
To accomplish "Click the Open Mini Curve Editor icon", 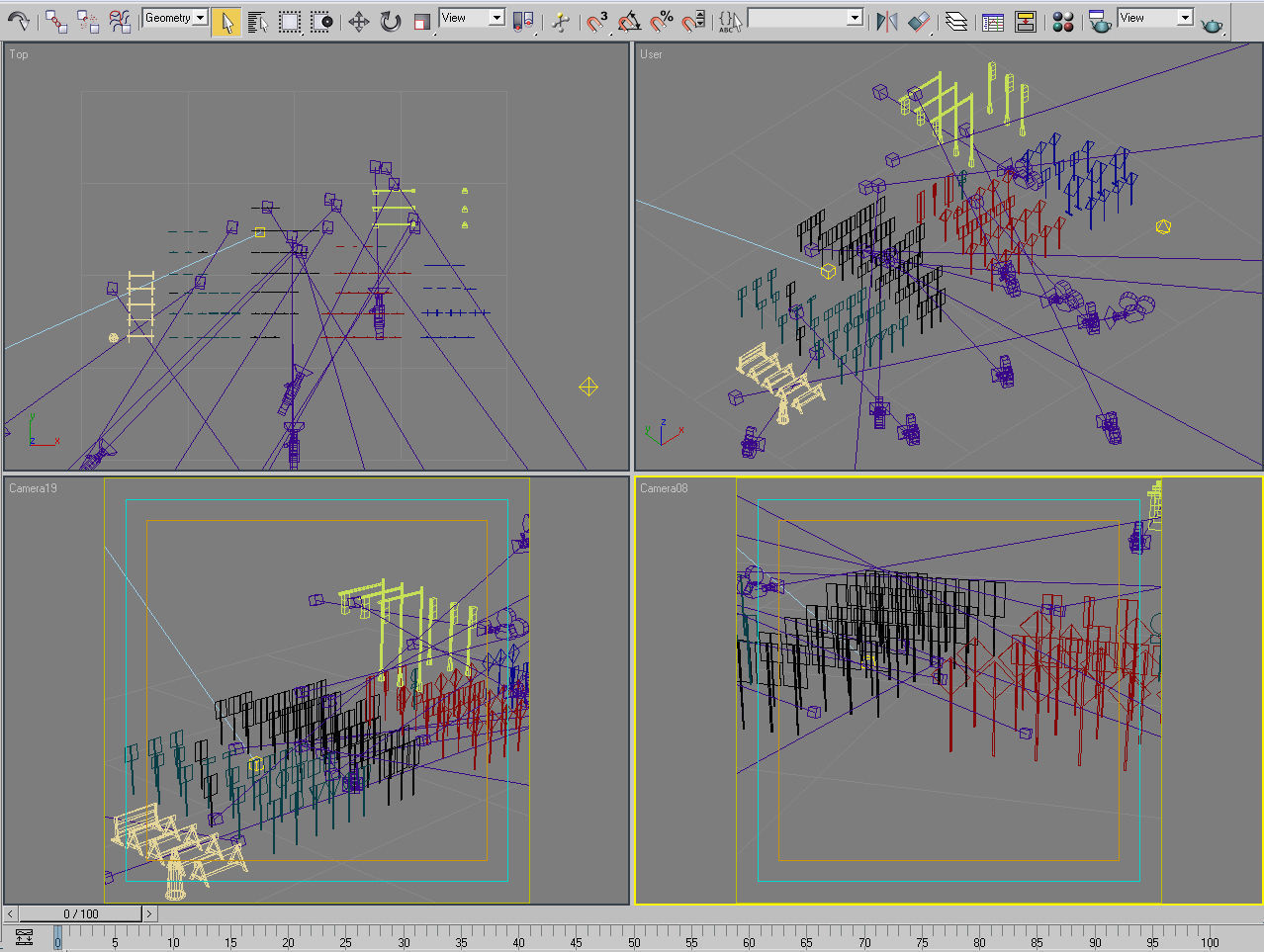I will click(x=24, y=937).
